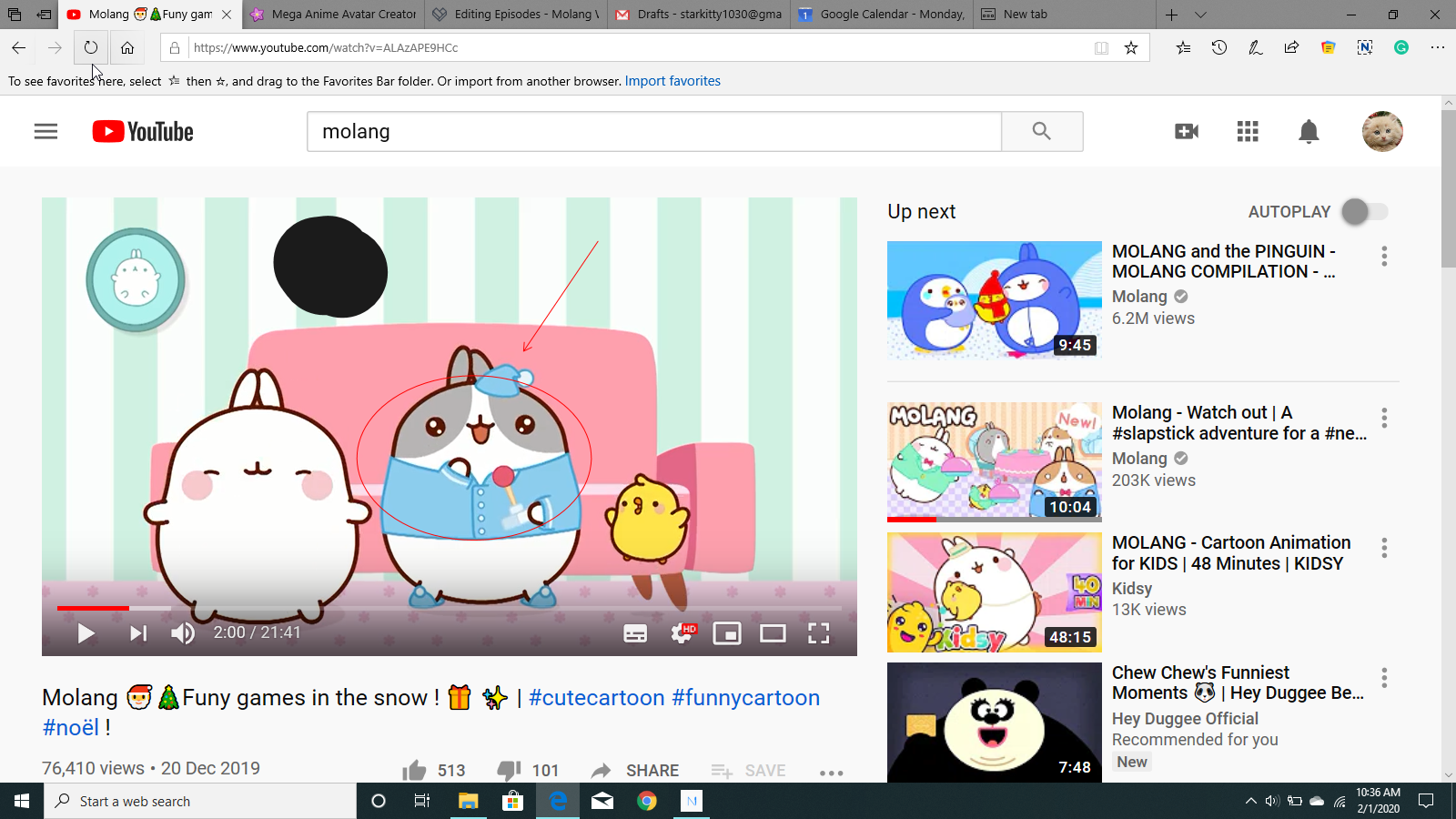Open options for Chew Chew's Funniest Moments
Viewport: 1456px width, 819px height.
coord(1384,678)
